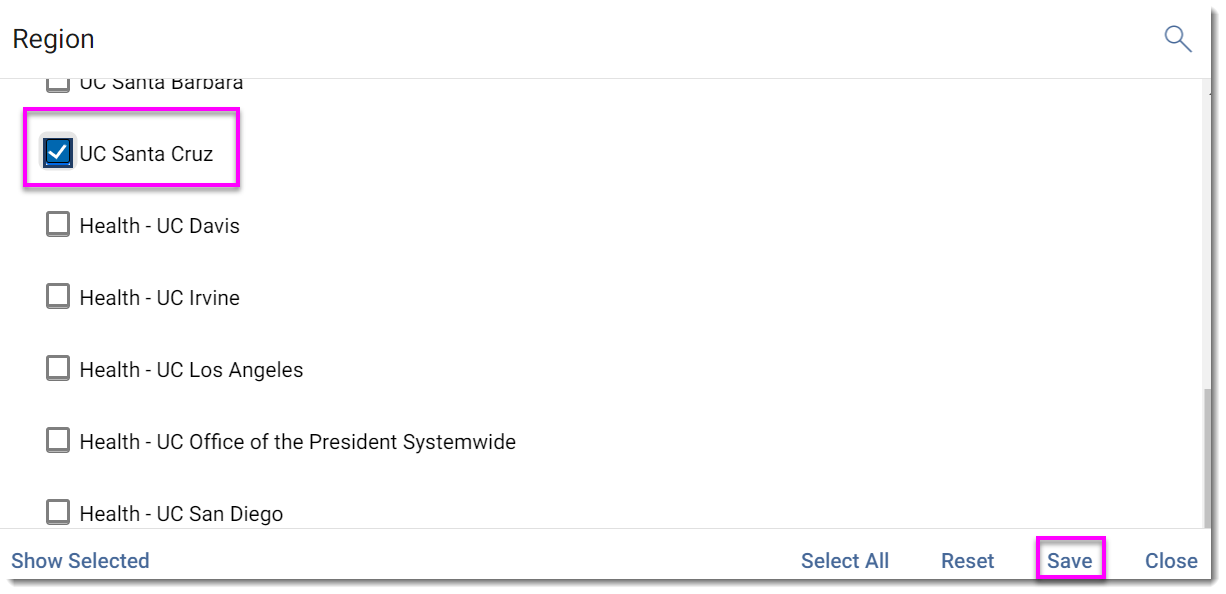Image resolution: width=1226 pixels, height=594 pixels.
Task: Save the region selection
Action: pyautogui.click(x=1070, y=561)
